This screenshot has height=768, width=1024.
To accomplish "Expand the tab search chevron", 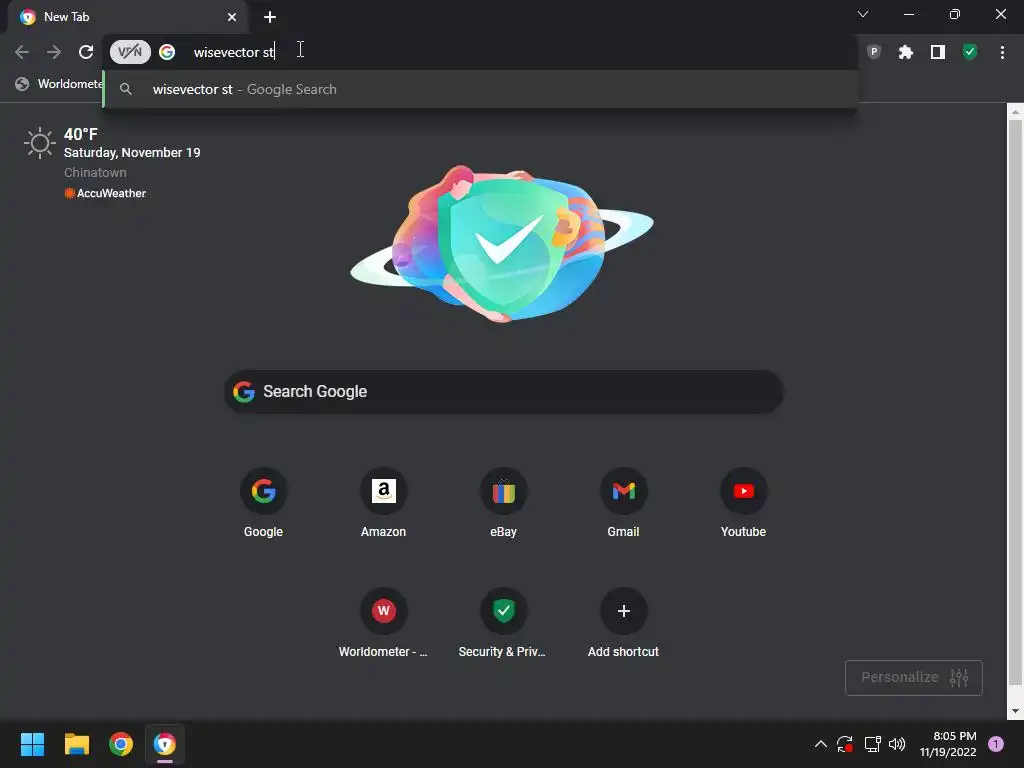I will 863,14.
